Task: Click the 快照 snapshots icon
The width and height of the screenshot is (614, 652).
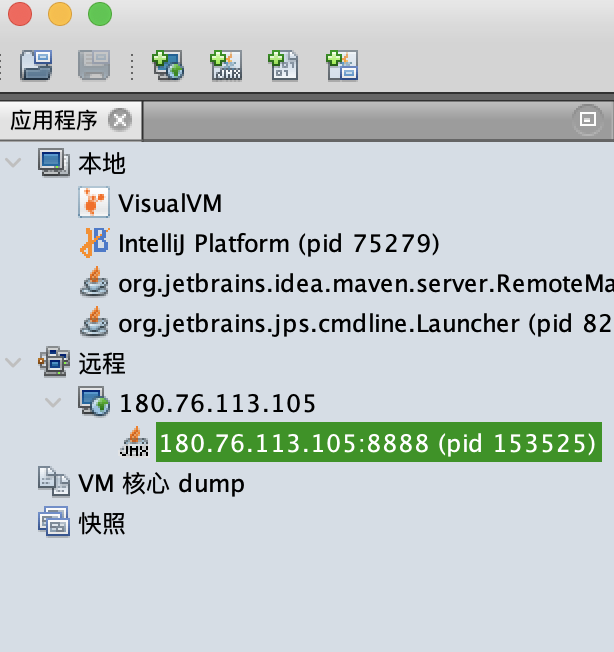Action: coord(54,521)
